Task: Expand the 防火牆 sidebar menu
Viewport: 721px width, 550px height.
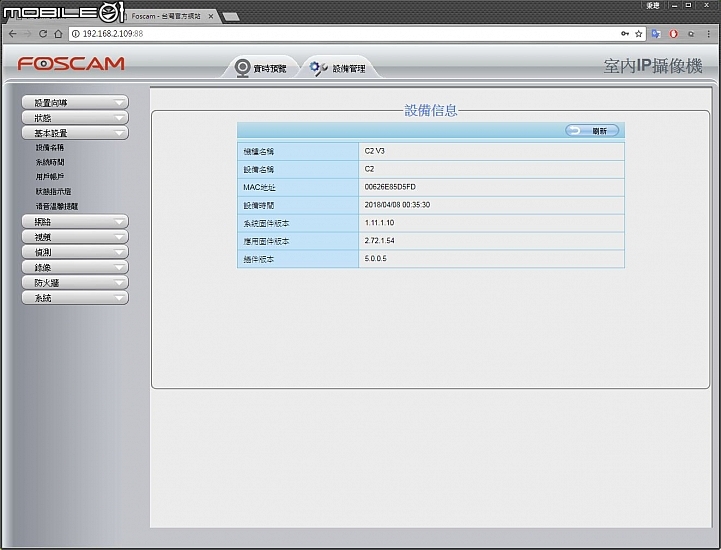Action: [75, 282]
